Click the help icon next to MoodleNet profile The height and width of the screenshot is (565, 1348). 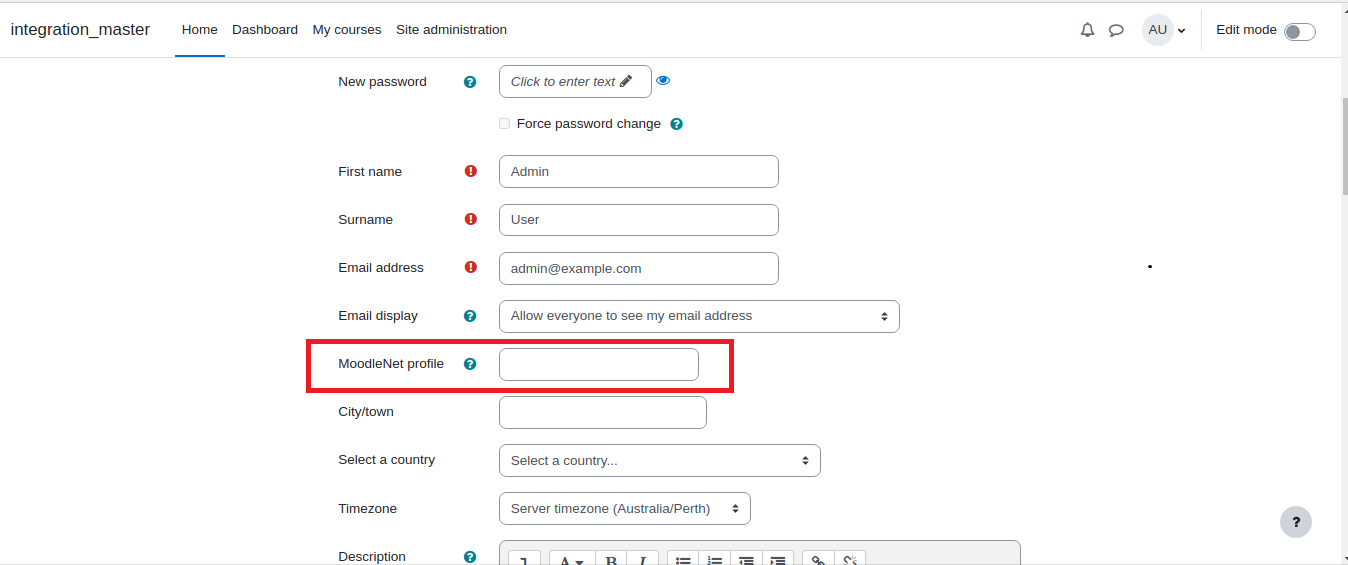pos(470,364)
